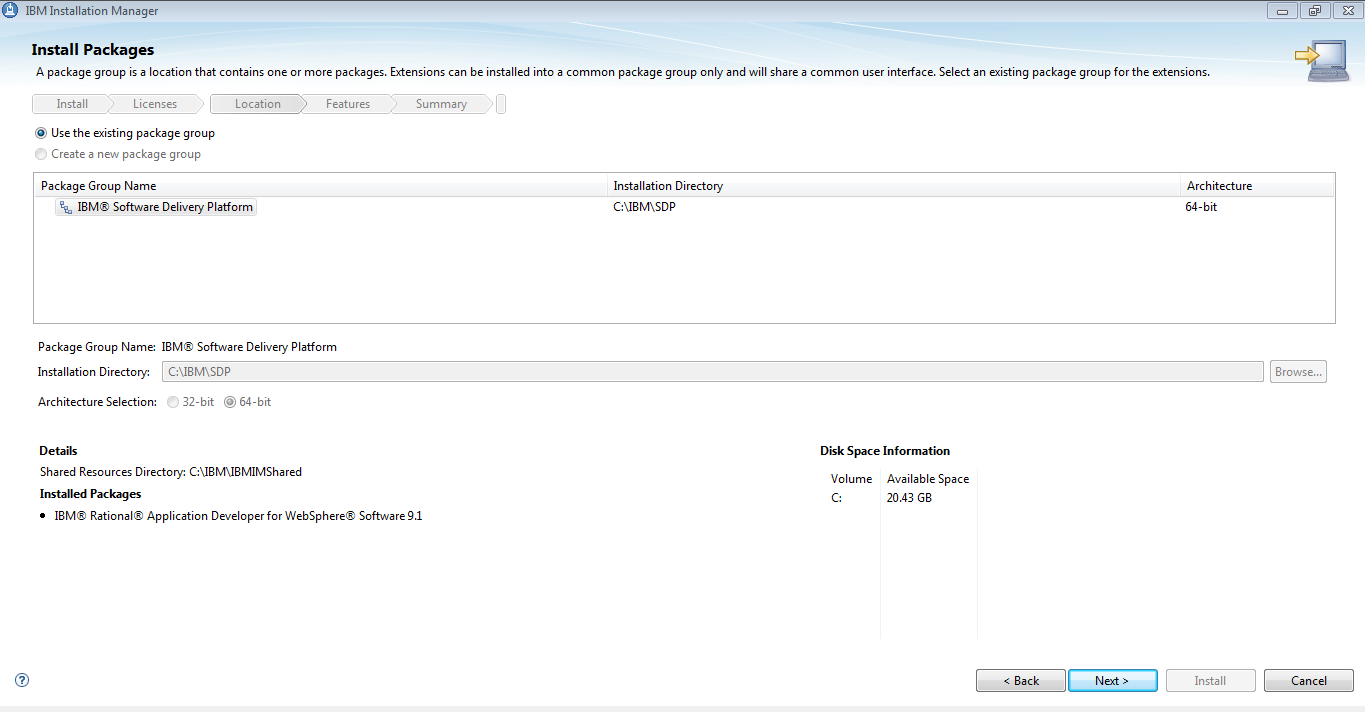
Task: Click the 64-bit cell in the table
Action: [x=1201, y=208]
